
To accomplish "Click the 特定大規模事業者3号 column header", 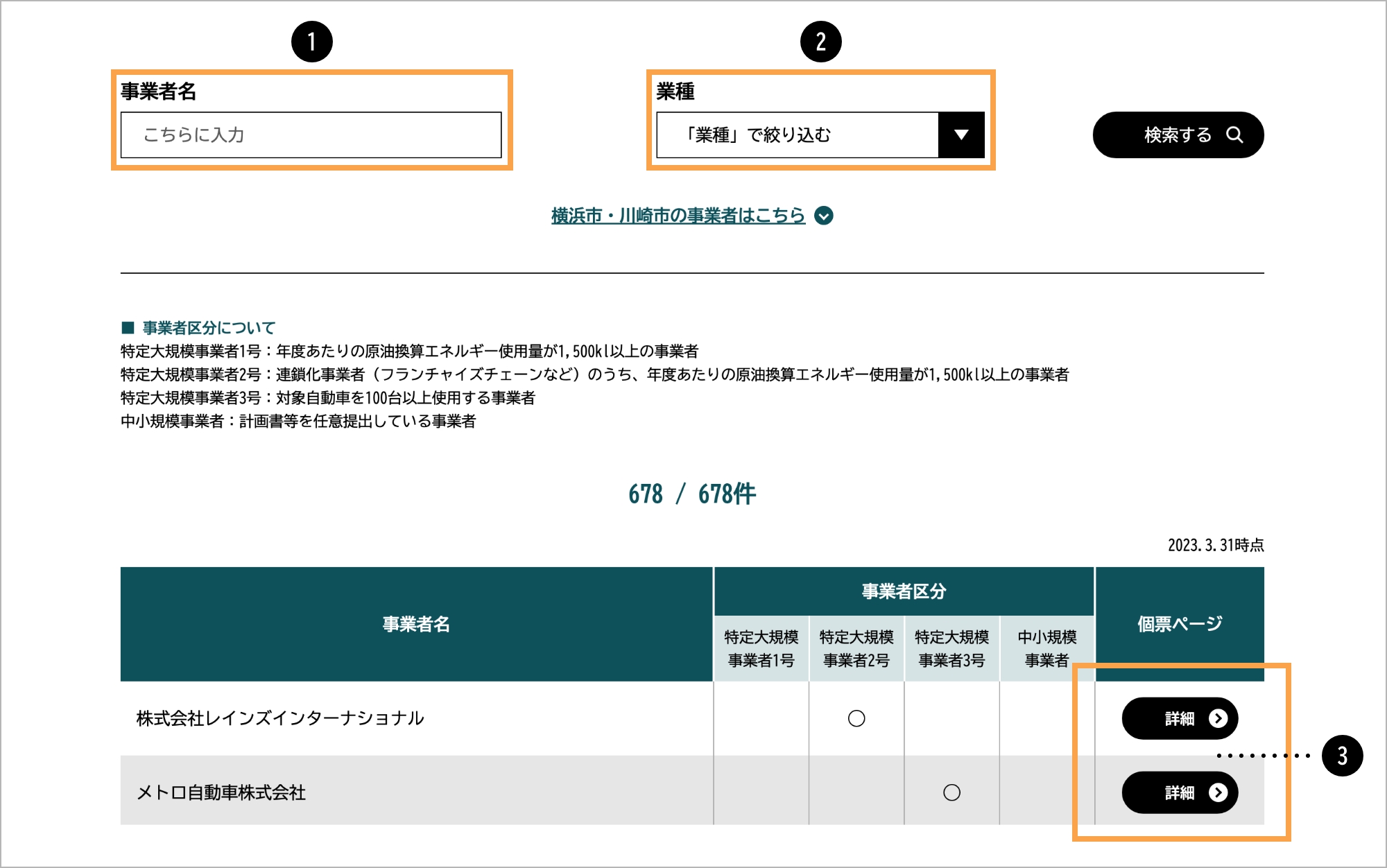I will pyautogui.click(x=951, y=648).
